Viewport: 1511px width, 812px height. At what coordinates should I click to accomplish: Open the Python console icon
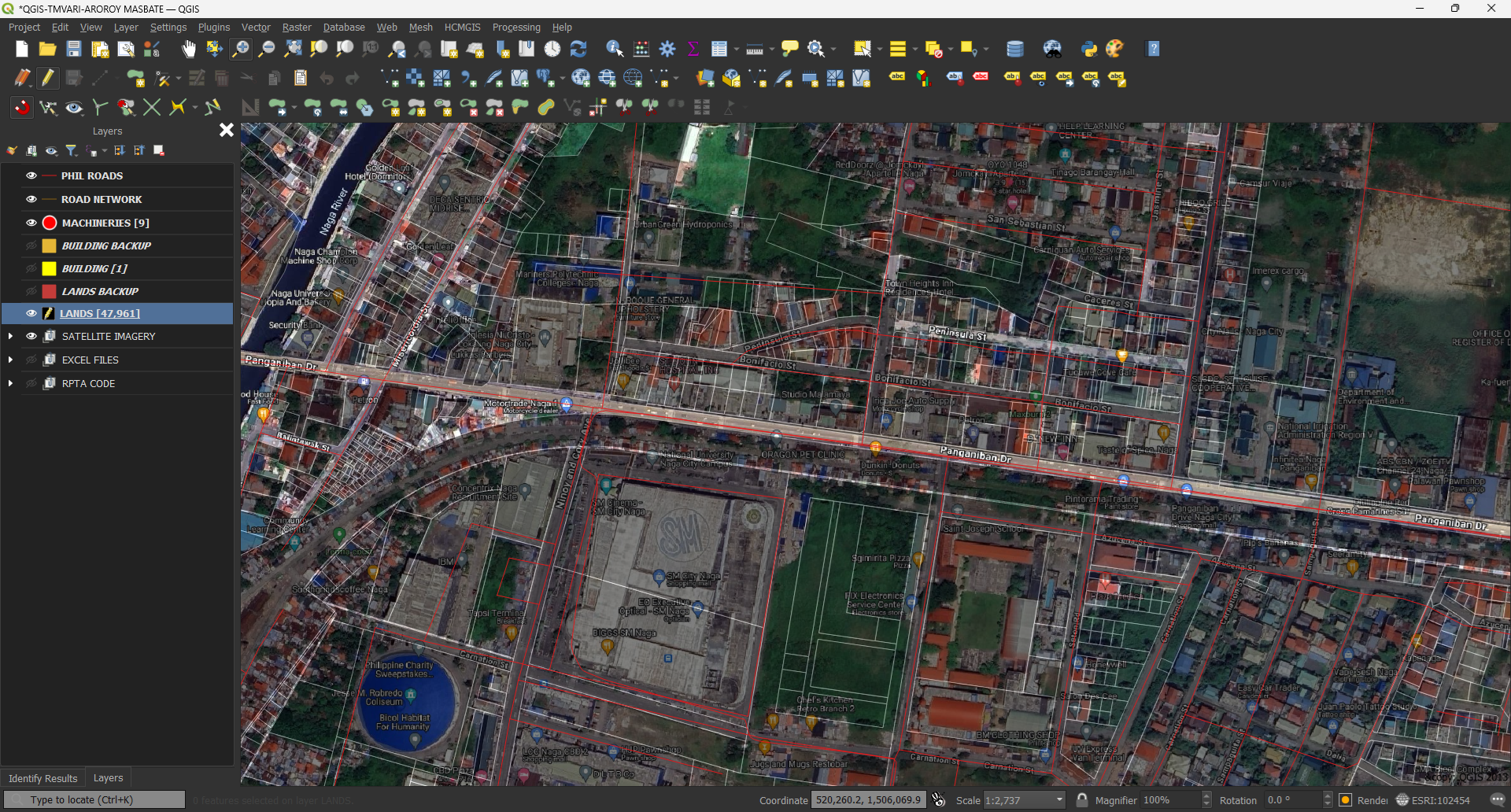coord(1089,49)
